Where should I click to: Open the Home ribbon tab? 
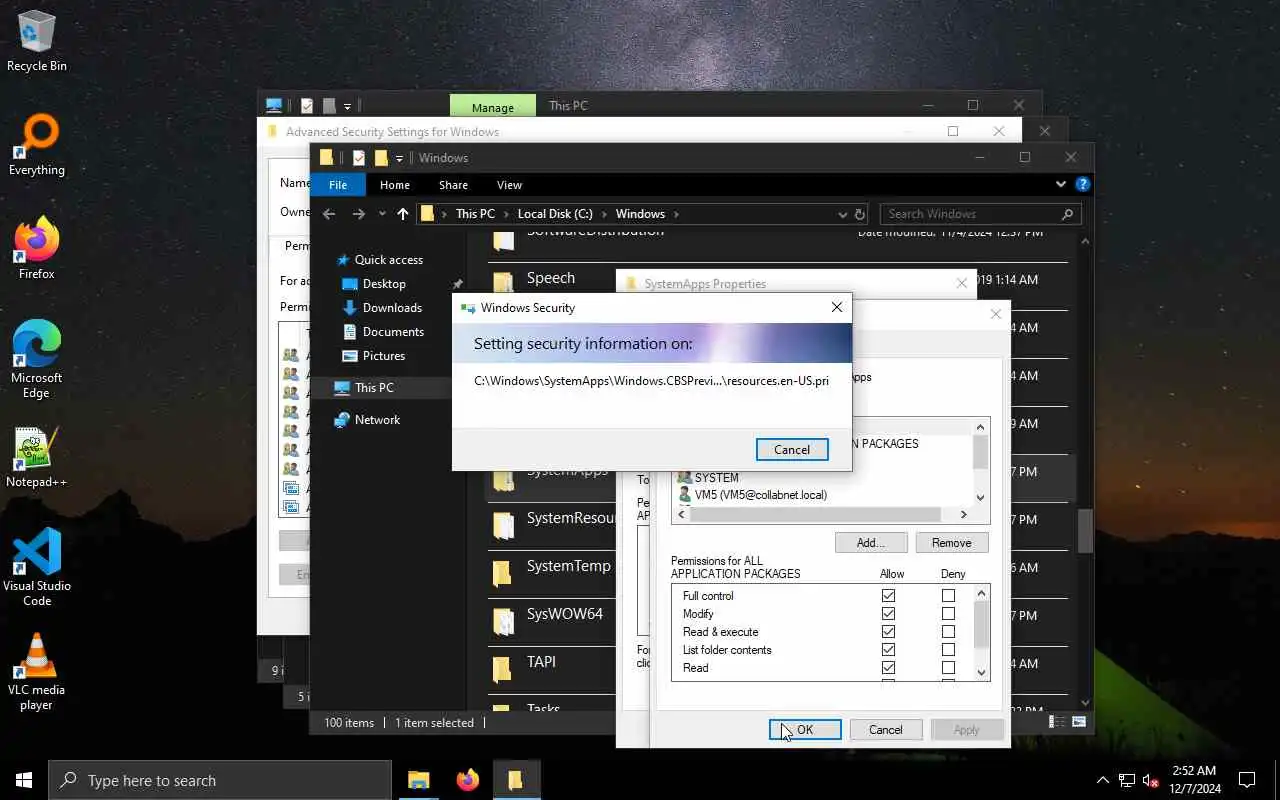pyautogui.click(x=395, y=185)
